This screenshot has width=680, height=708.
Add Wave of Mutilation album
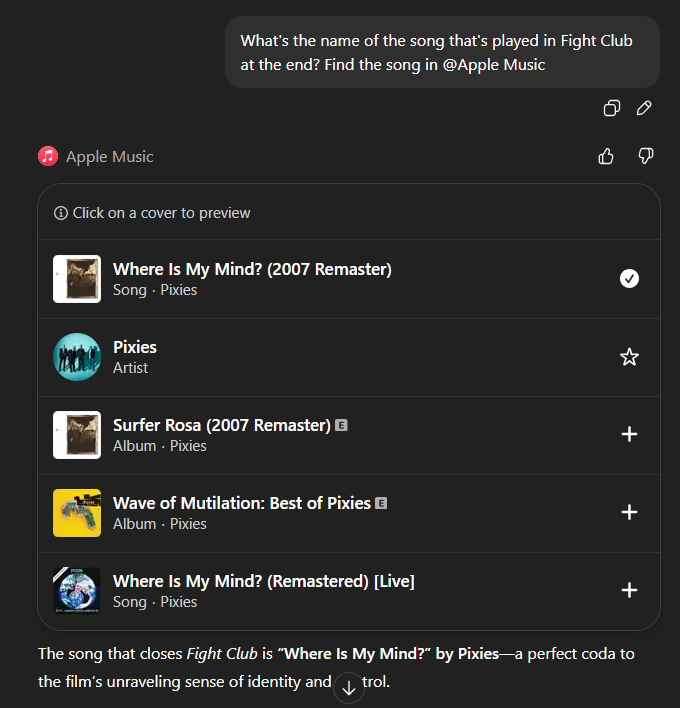[x=629, y=512]
